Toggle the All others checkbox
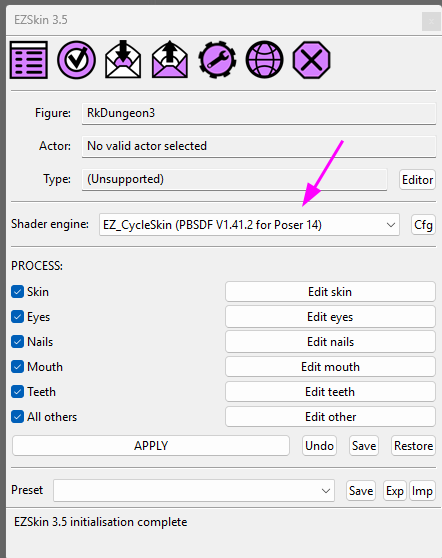 coord(17,416)
